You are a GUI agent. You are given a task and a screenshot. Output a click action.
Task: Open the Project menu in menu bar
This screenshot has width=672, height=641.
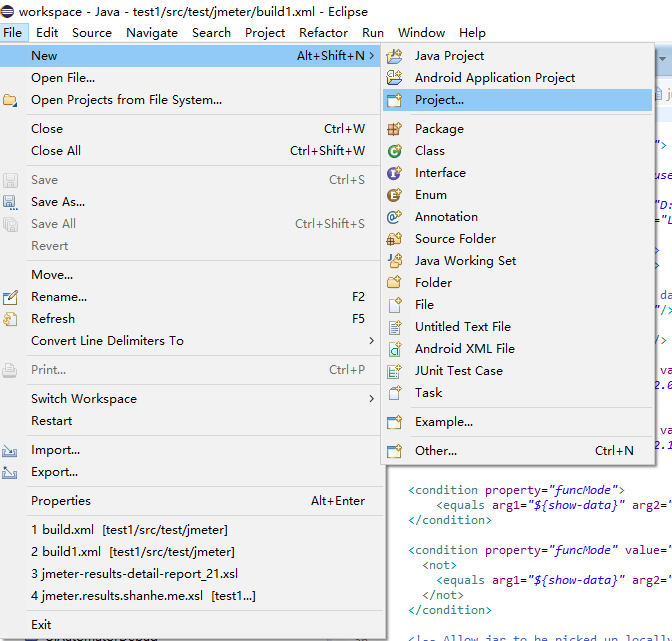tap(265, 33)
